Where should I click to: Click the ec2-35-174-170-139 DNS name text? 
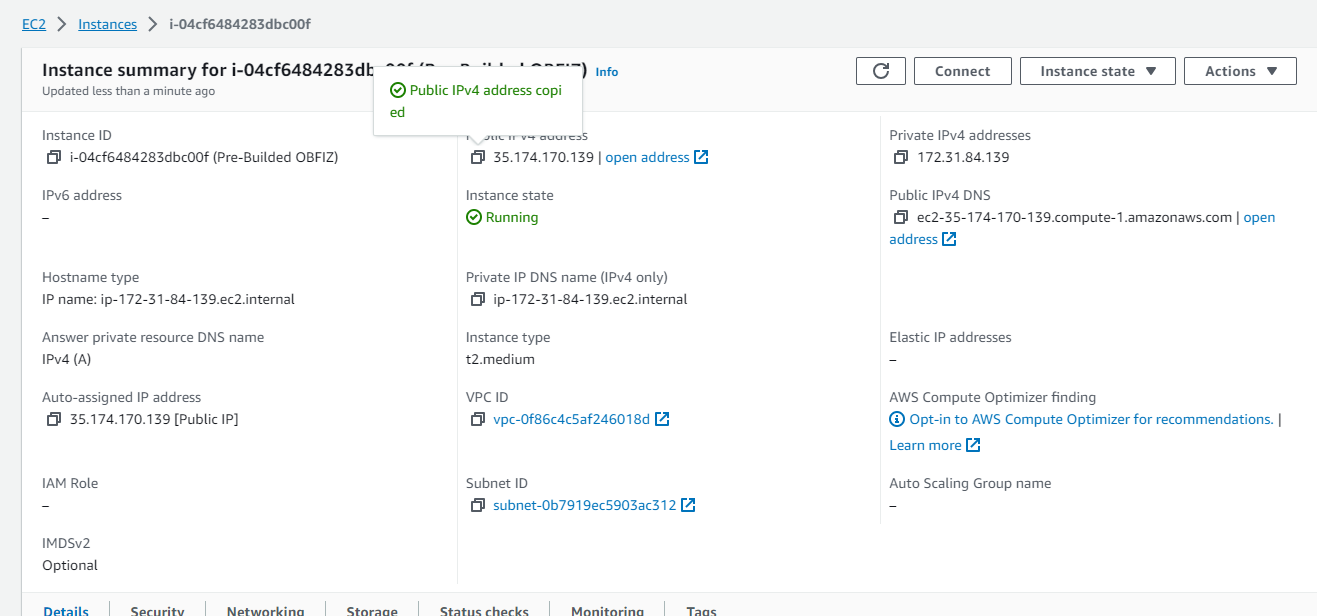1075,217
